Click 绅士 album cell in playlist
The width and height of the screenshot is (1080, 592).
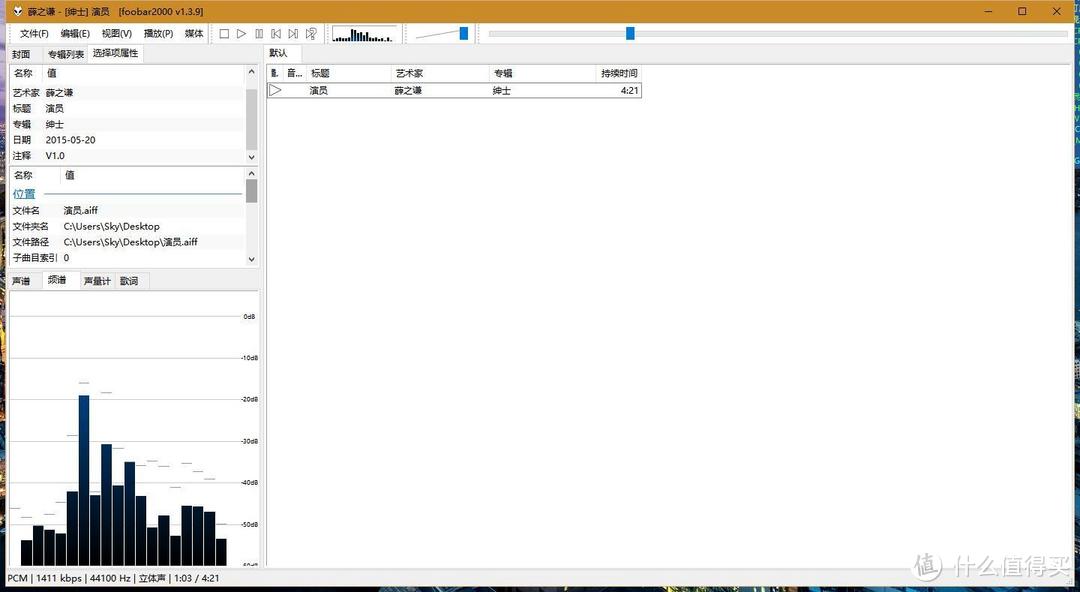[x=501, y=90]
